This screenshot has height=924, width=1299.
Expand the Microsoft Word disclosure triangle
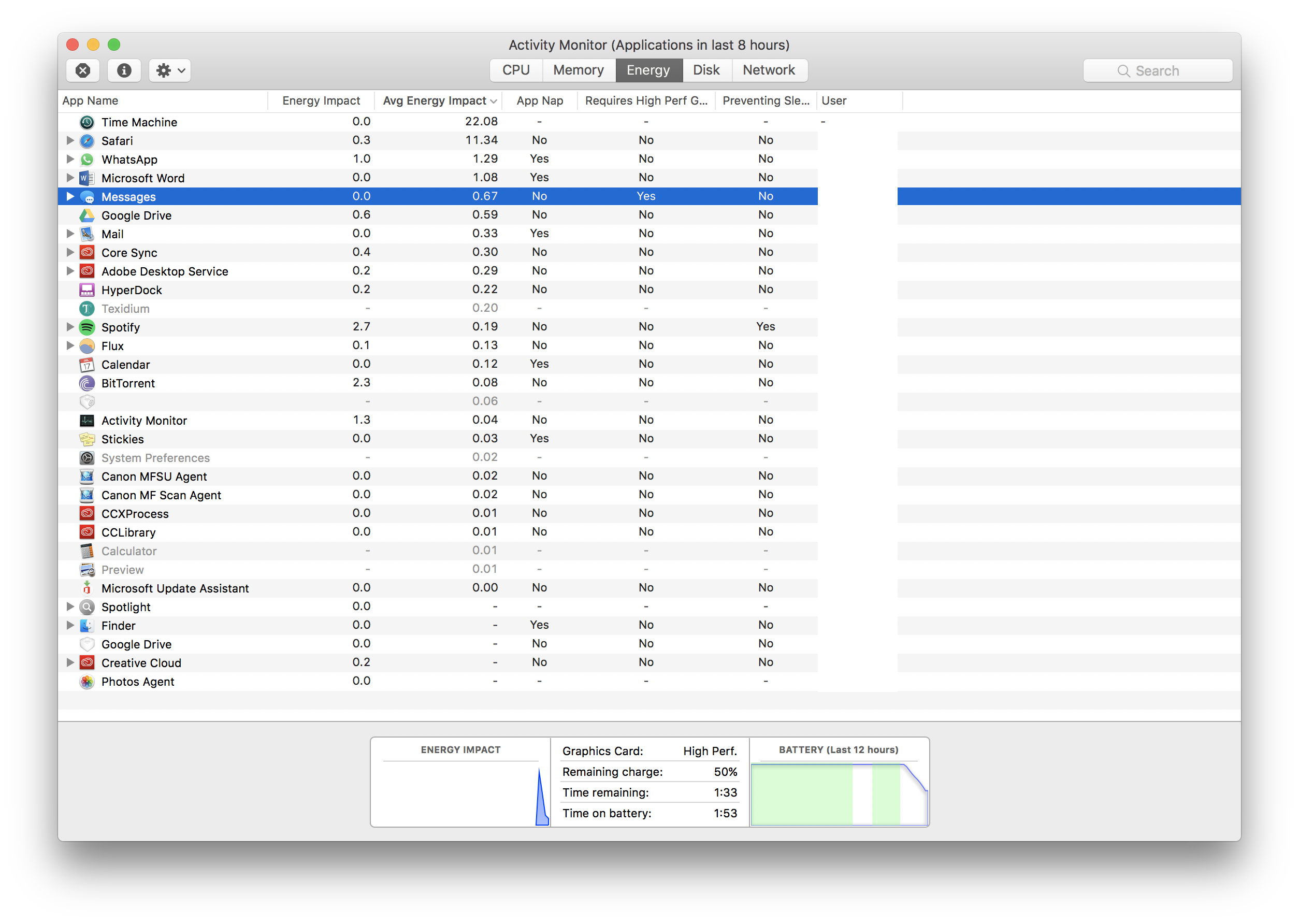click(70, 178)
